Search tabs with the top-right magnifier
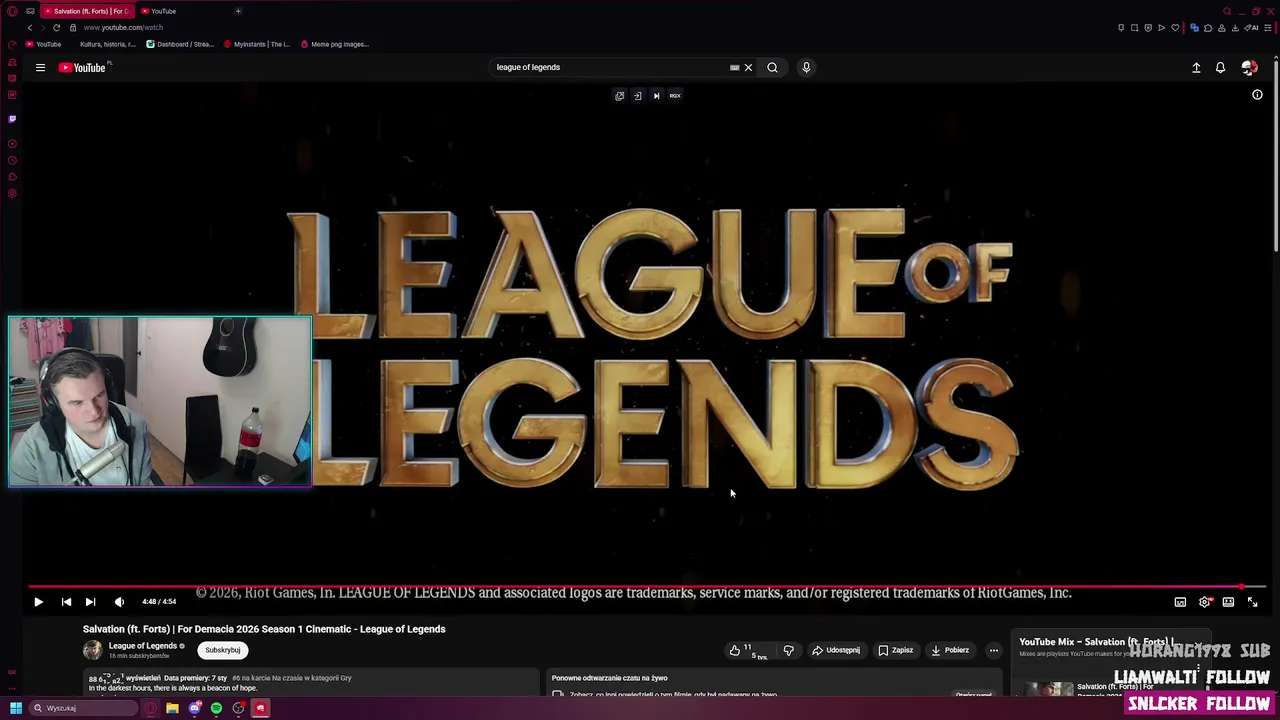1280x720 pixels. click(1227, 11)
